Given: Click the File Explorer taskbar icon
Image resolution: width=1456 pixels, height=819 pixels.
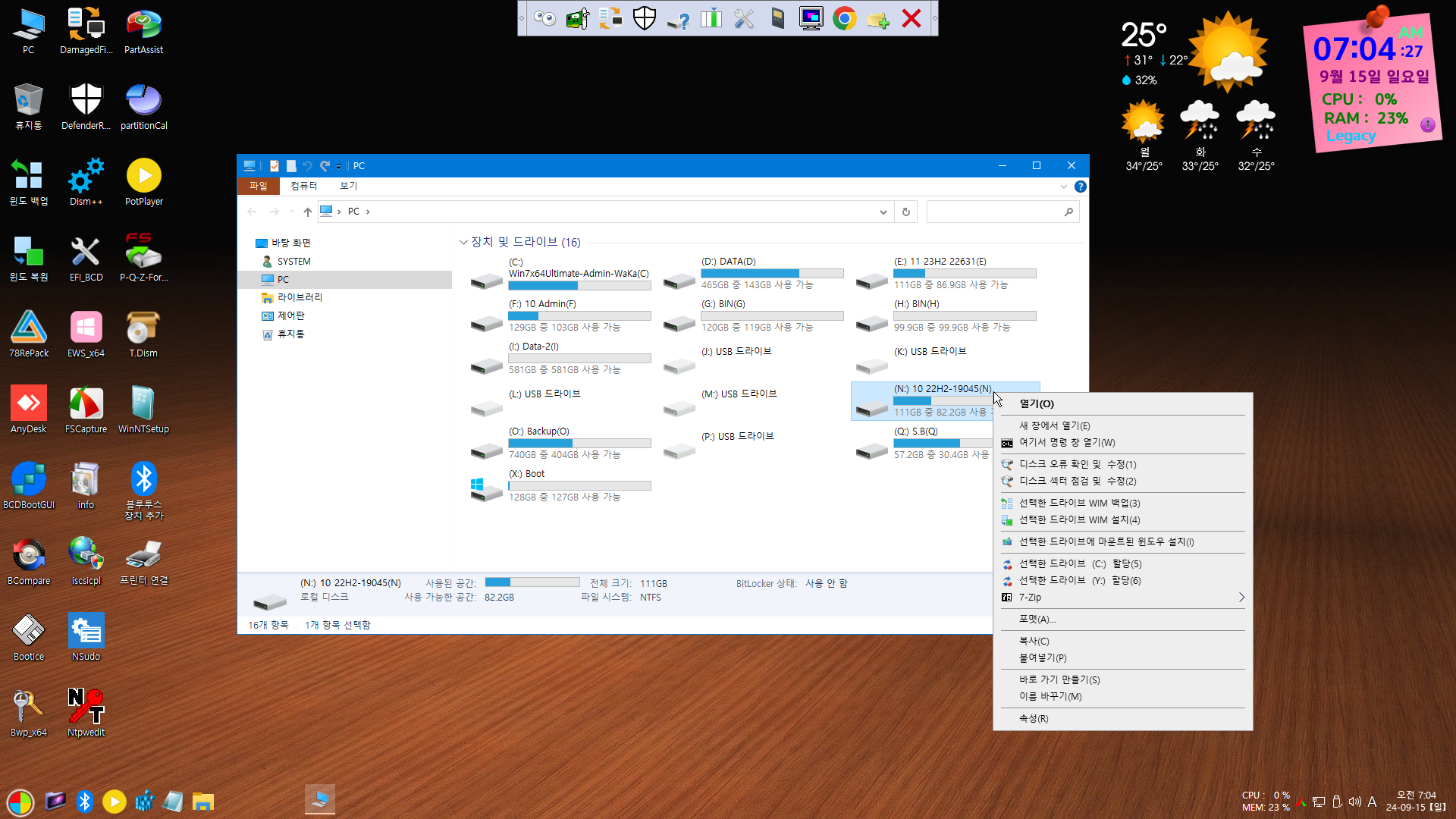Looking at the screenshot, I should click(202, 801).
